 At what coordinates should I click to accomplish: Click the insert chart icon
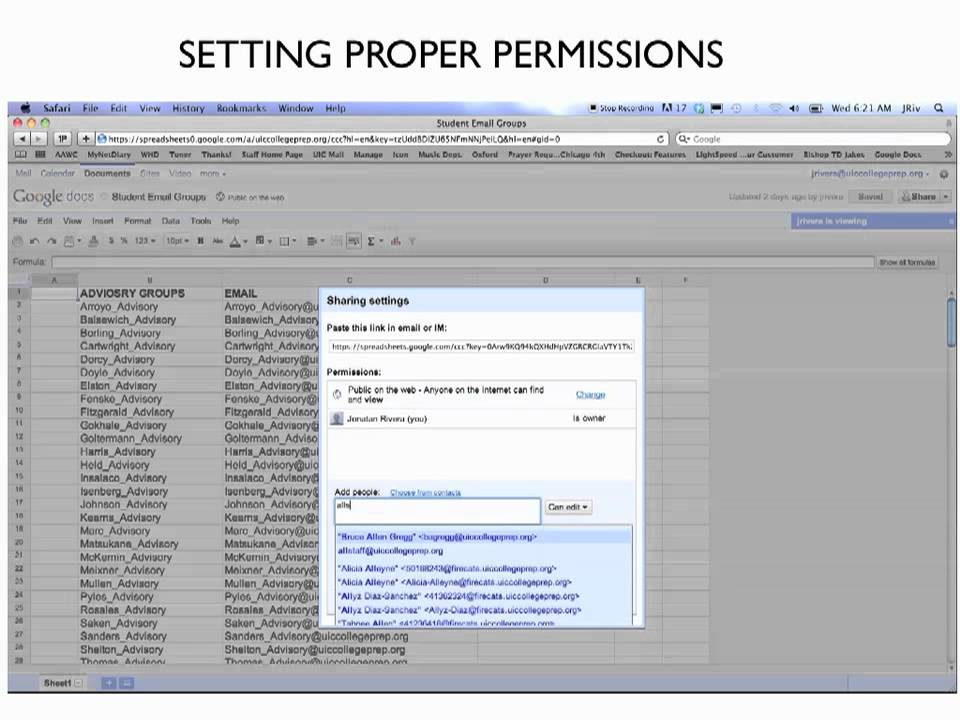click(x=396, y=241)
